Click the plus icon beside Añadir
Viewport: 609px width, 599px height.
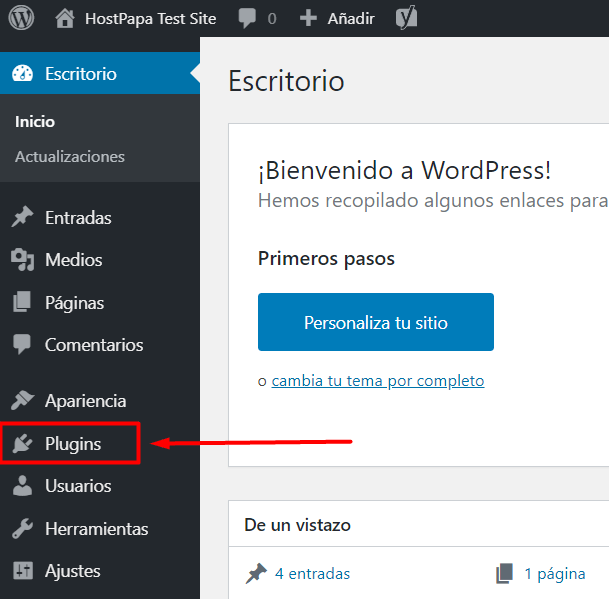[x=308, y=18]
